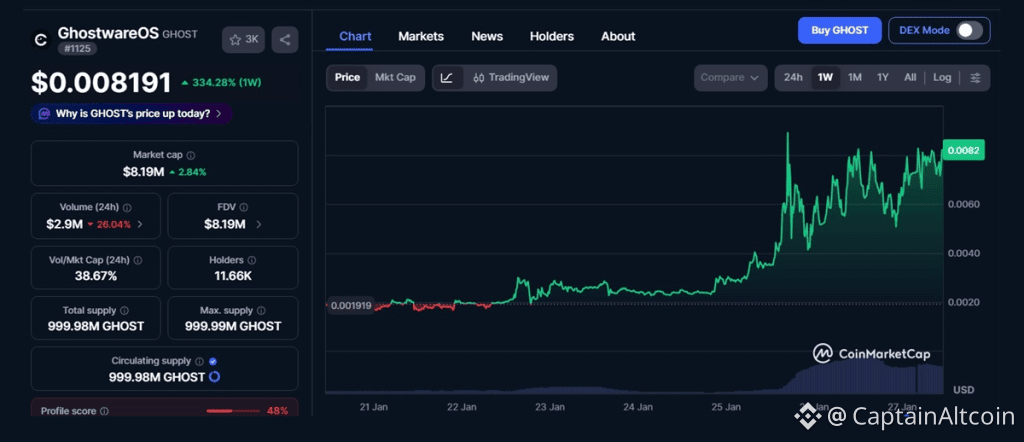Image resolution: width=1024 pixels, height=442 pixels.
Task: Select the line chart type icon
Action: point(447,78)
